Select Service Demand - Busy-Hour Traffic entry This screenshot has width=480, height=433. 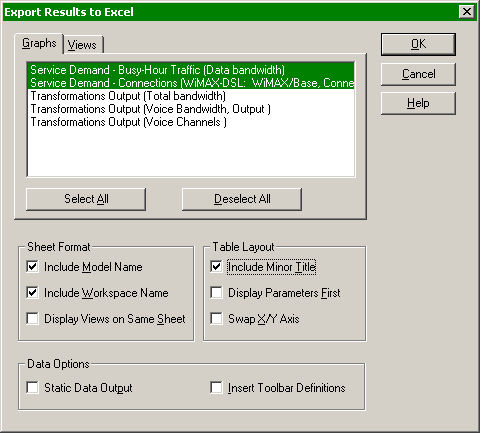click(191, 70)
